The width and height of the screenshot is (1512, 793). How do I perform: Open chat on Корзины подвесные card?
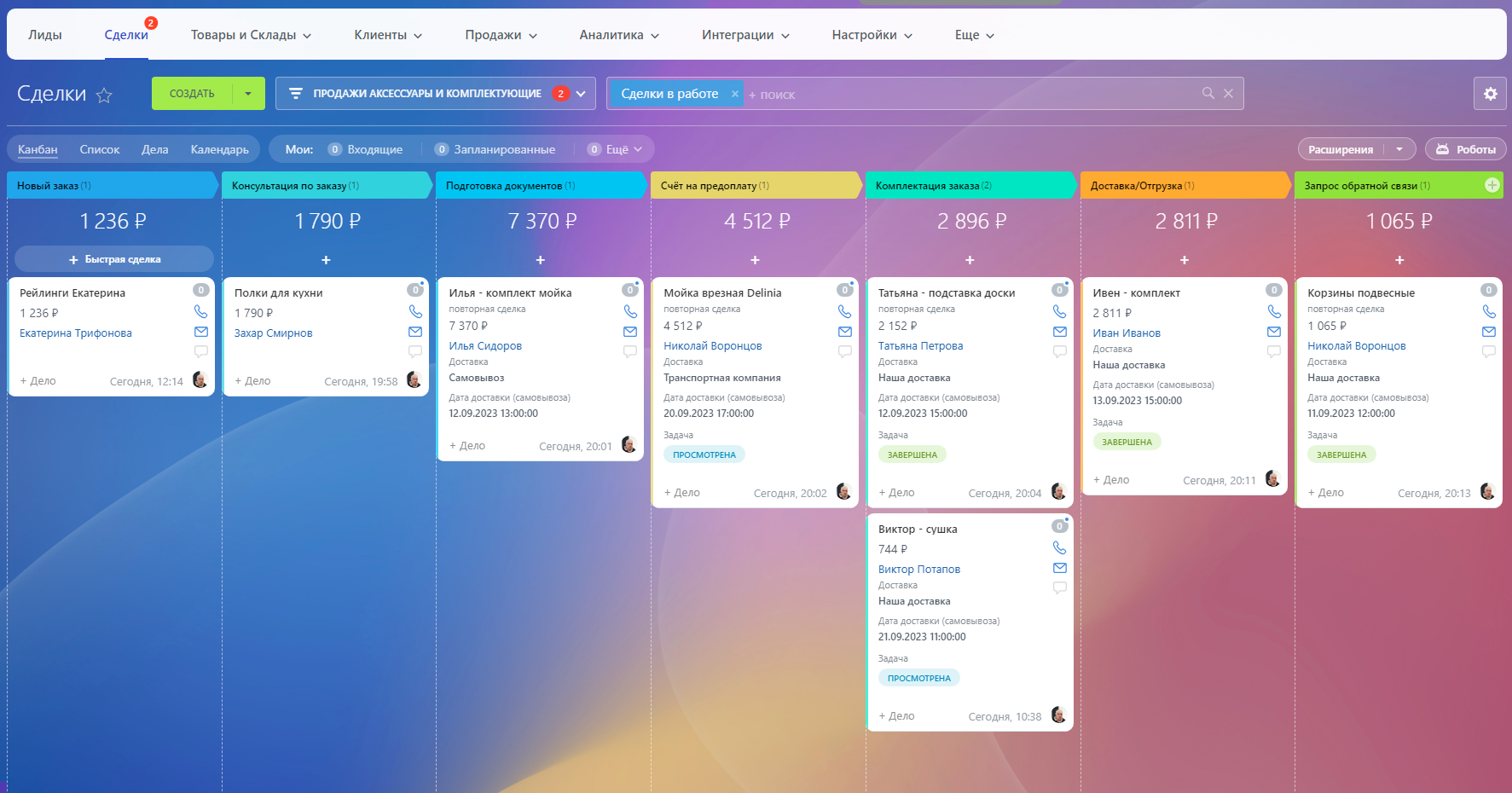coord(1489,351)
